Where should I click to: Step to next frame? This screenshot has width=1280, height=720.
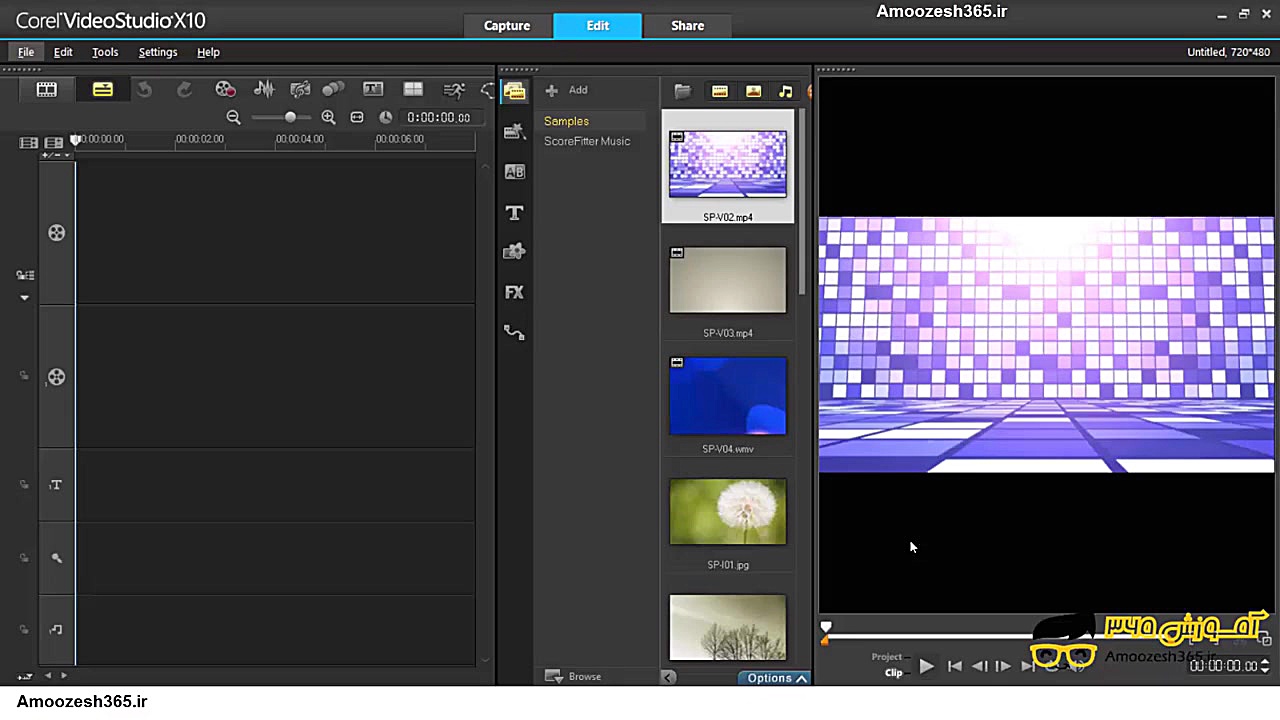tap(1003, 666)
